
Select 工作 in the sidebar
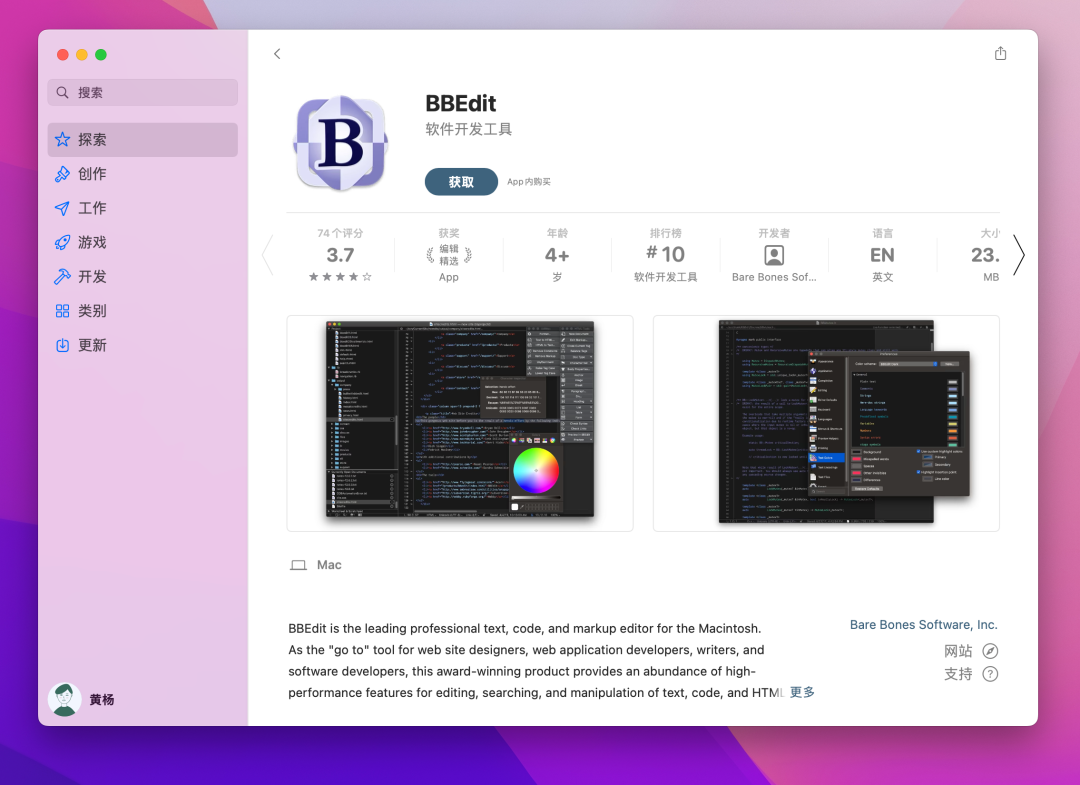tap(143, 208)
